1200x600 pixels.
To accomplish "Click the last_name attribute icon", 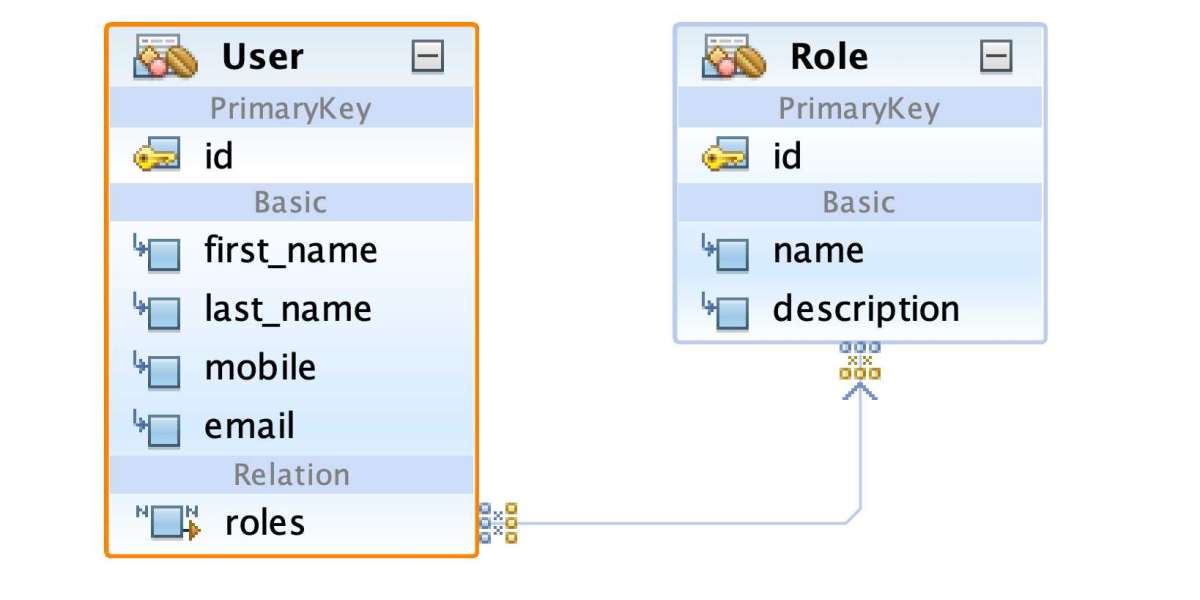I will click(156, 310).
